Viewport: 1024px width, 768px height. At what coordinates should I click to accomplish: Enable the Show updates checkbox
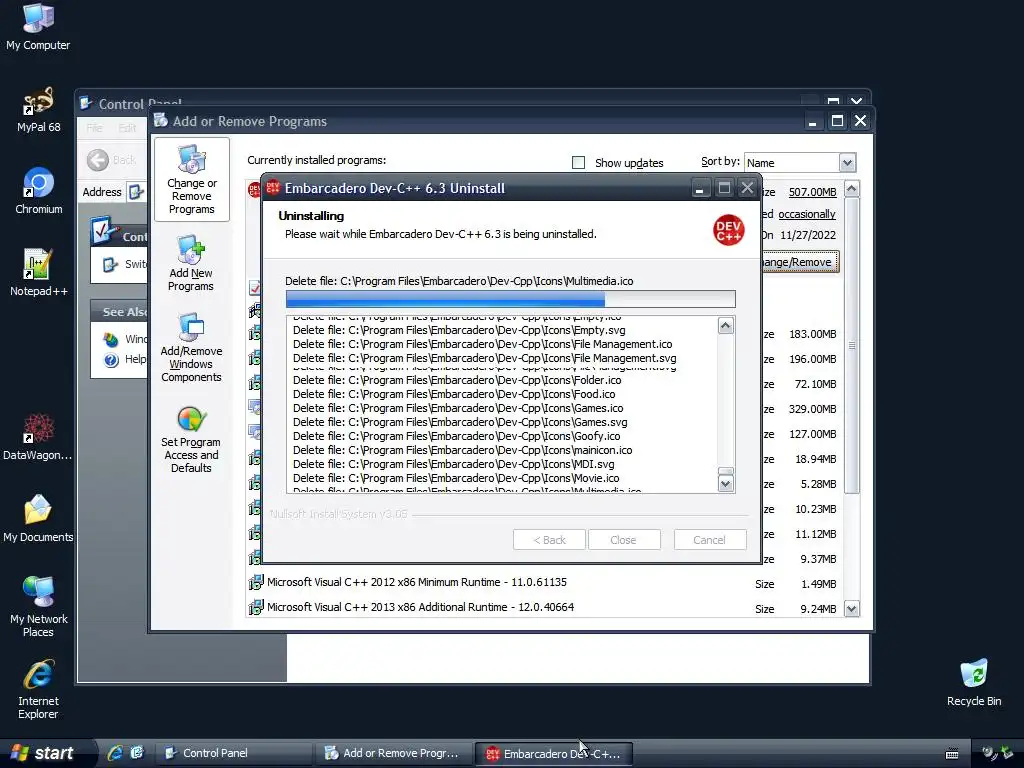coord(579,163)
